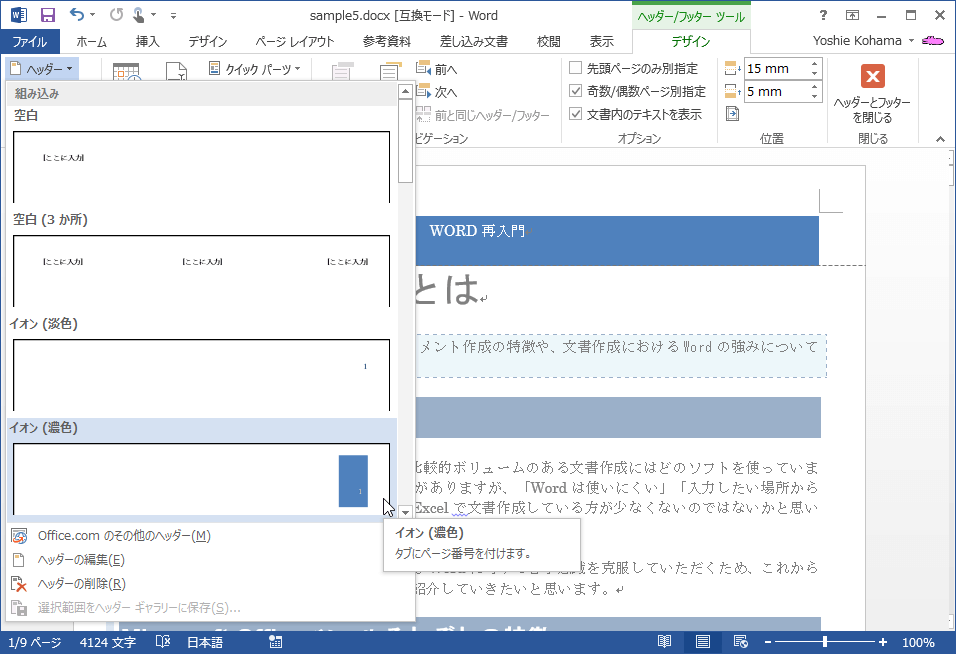Click the Read Mode icon in status bar

pos(665,641)
